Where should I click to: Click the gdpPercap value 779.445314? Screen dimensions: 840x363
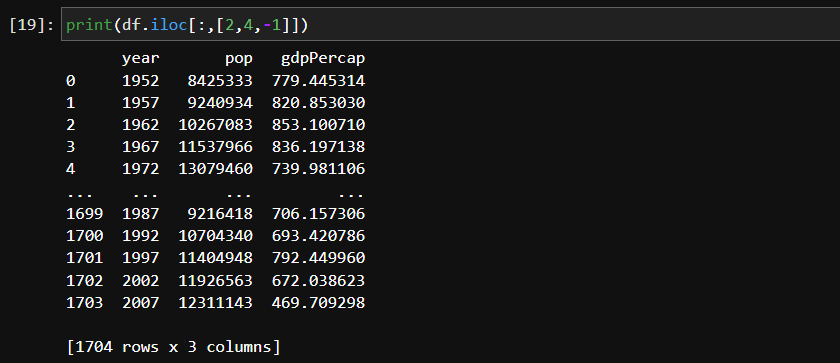click(318, 81)
